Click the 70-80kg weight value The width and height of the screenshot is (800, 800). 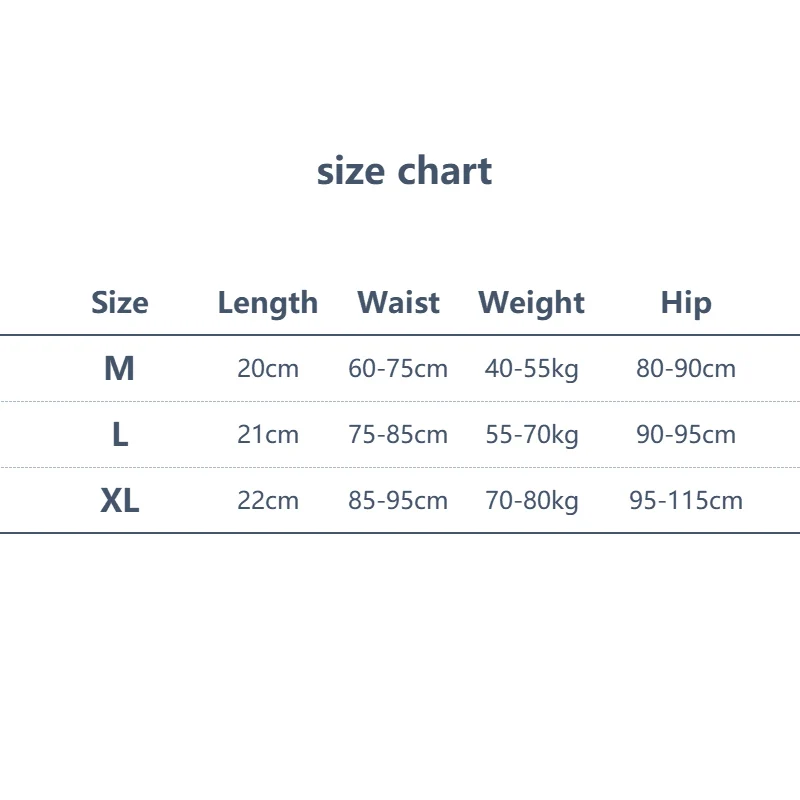coord(531,500)
